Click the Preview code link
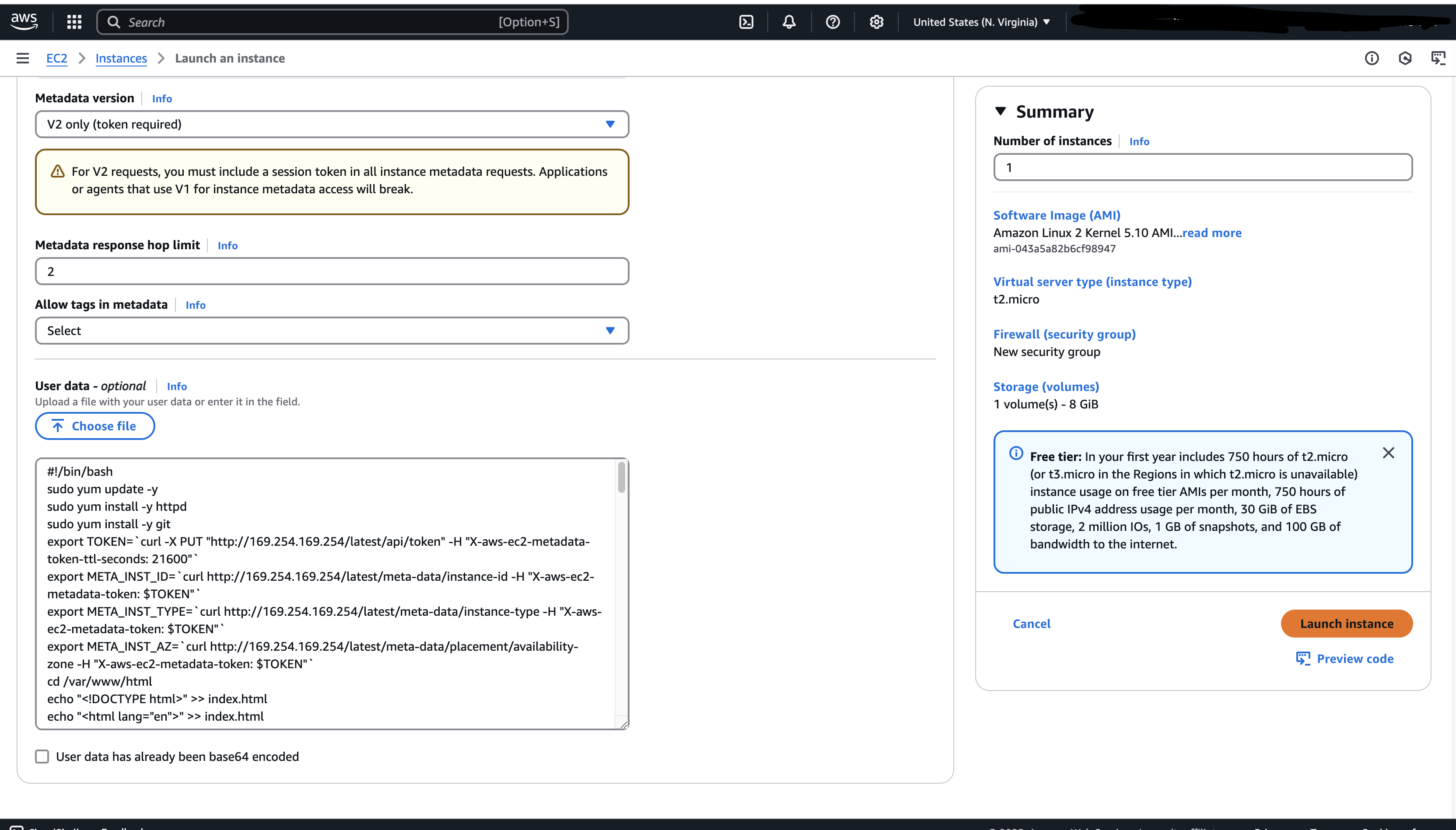1456x830 pixels. tap(1355, 659)
